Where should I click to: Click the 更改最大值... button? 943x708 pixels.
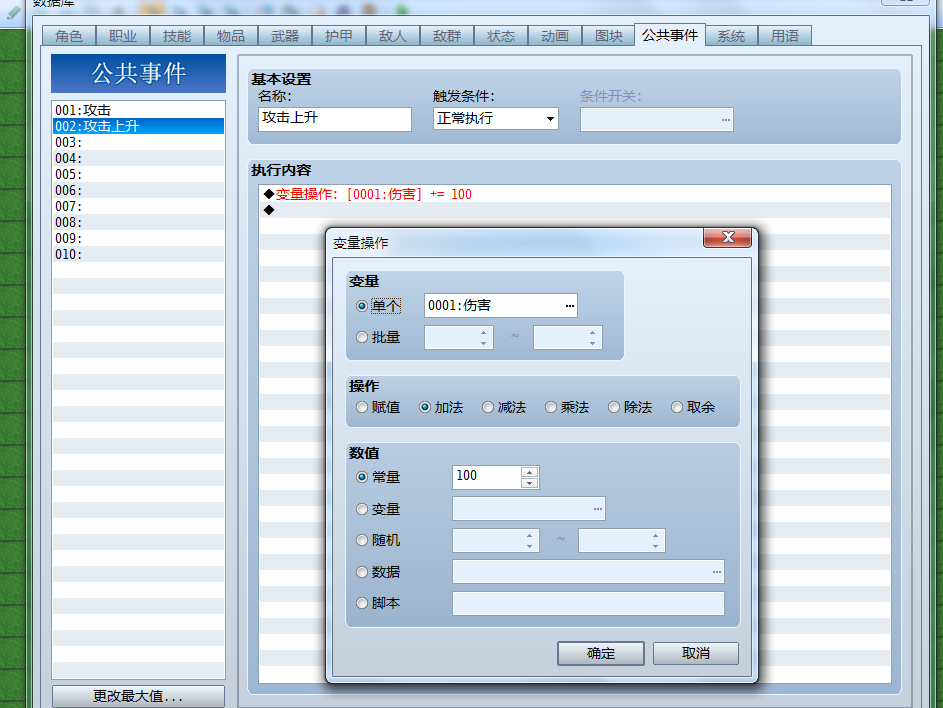[138, 697]
